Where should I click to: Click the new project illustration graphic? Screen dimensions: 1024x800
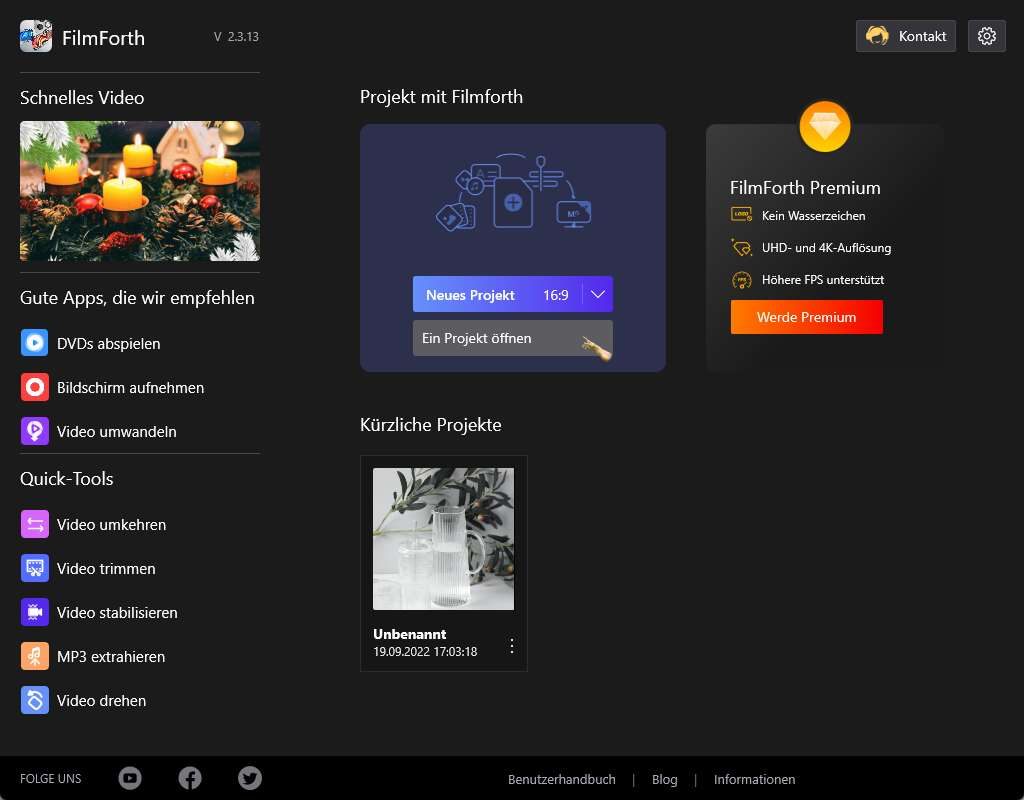pyautogui.click(x=513, y=192)
